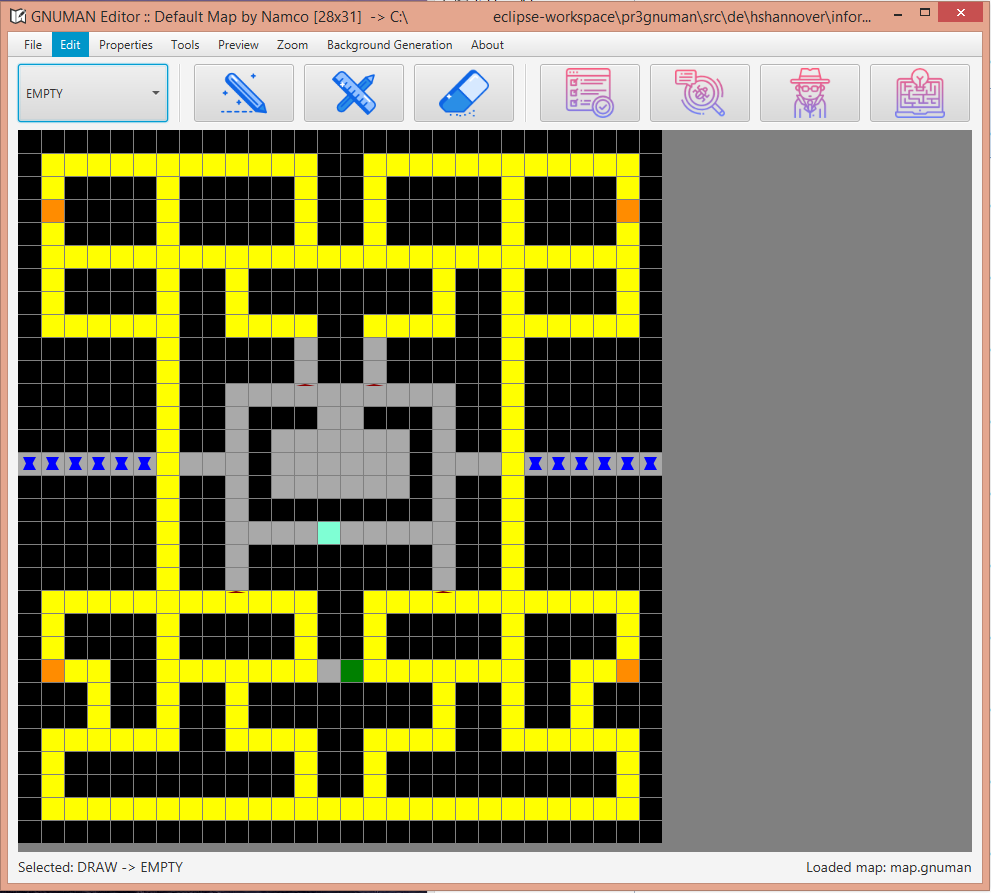991x893 pixels.
Task: Click the checklist validation icon
Action: pyautogui.click(x=590, y=93)
